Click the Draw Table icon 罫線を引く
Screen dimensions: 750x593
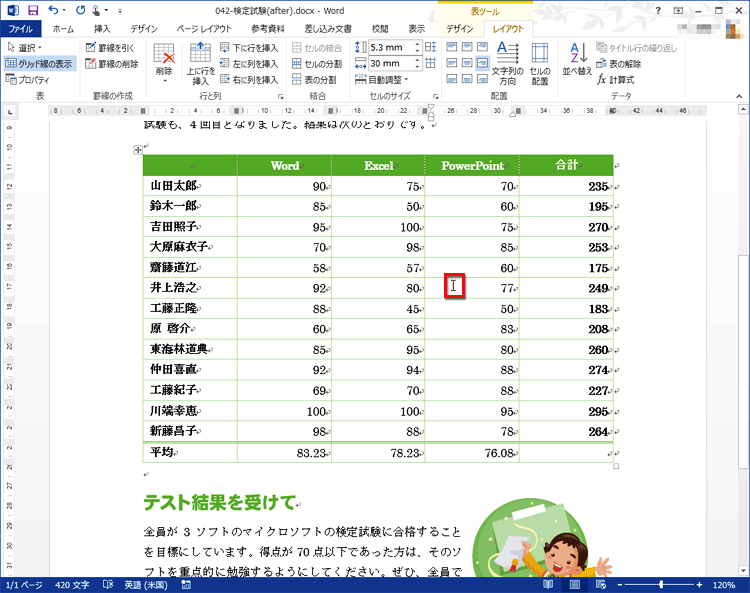[110, 47]
